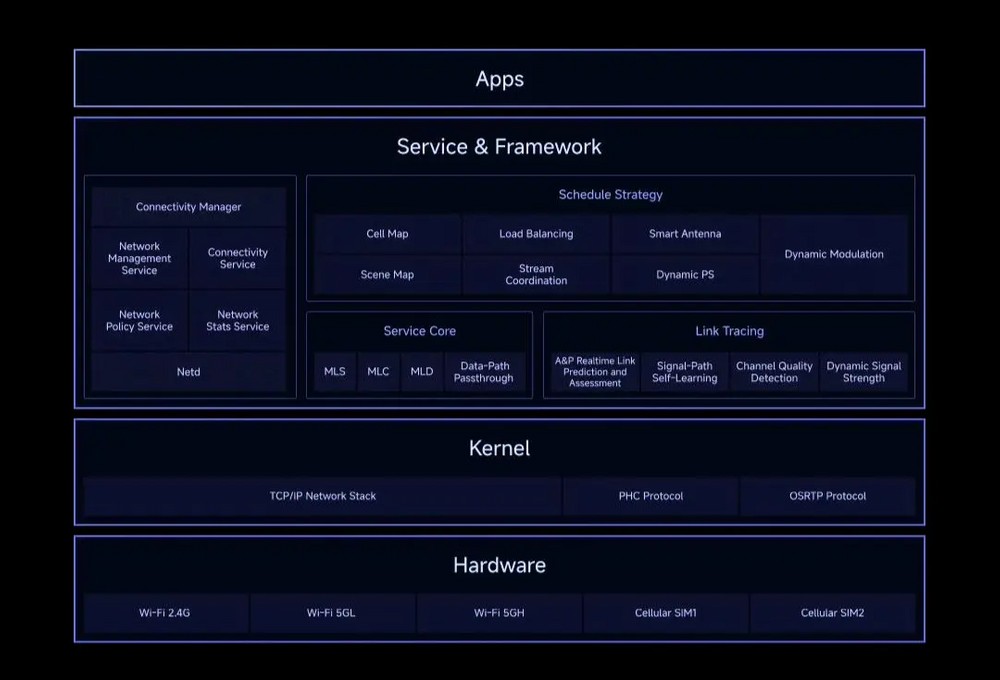
Task: Click the TCP/IP Network Stack bar
Action: coord(322,496)
